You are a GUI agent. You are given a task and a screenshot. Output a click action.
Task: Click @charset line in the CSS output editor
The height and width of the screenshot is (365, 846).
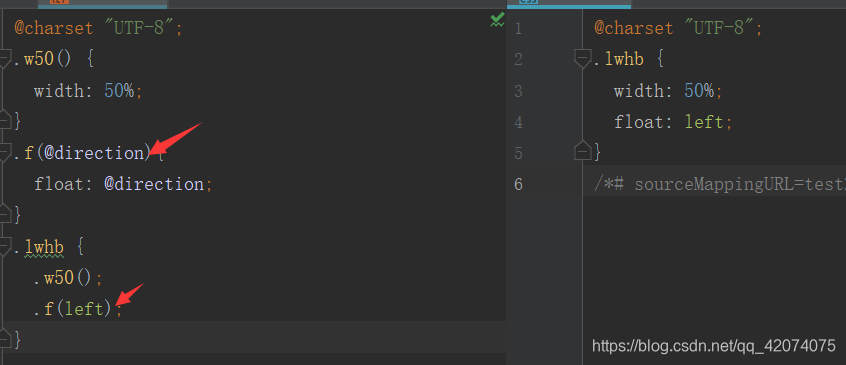[678, 28]
